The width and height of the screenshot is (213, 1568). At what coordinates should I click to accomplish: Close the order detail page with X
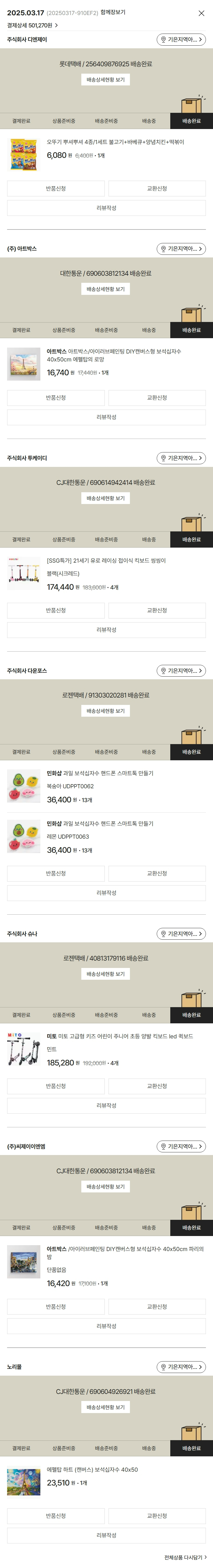202,13
